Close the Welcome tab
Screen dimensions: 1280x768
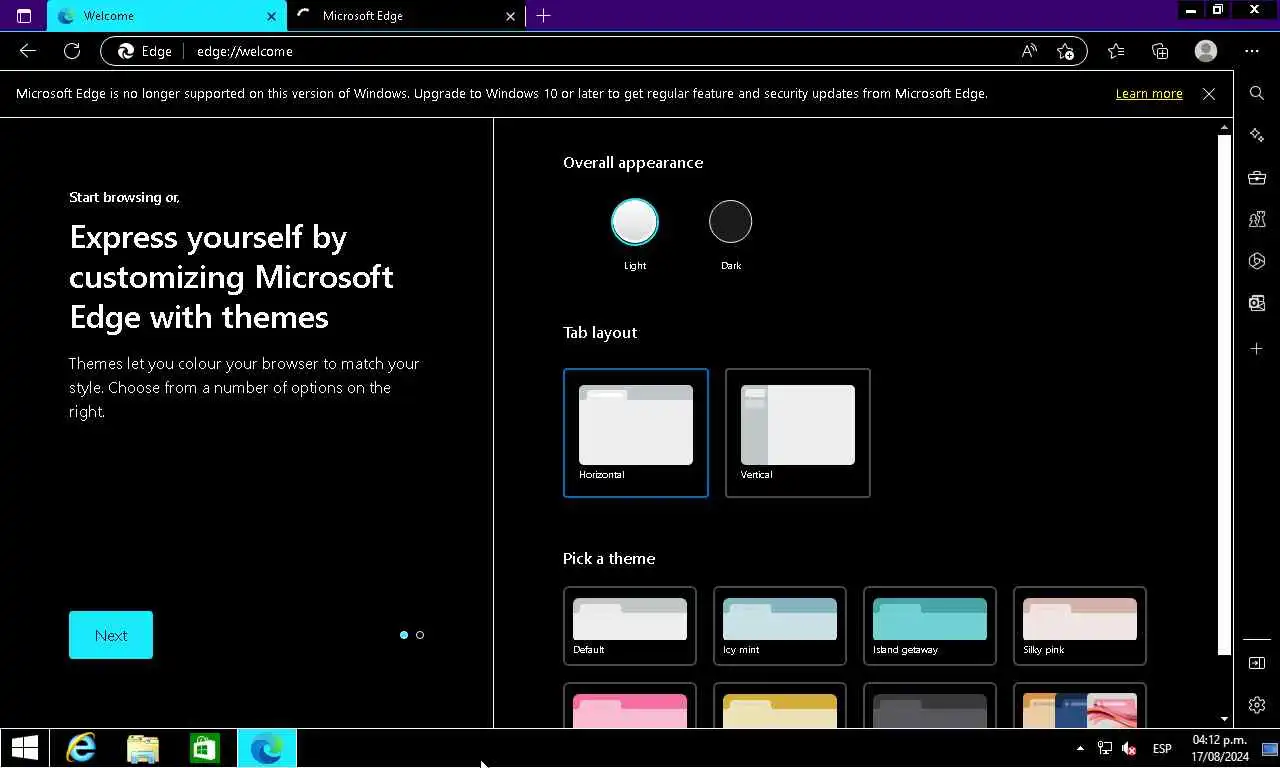click(272, 16)
